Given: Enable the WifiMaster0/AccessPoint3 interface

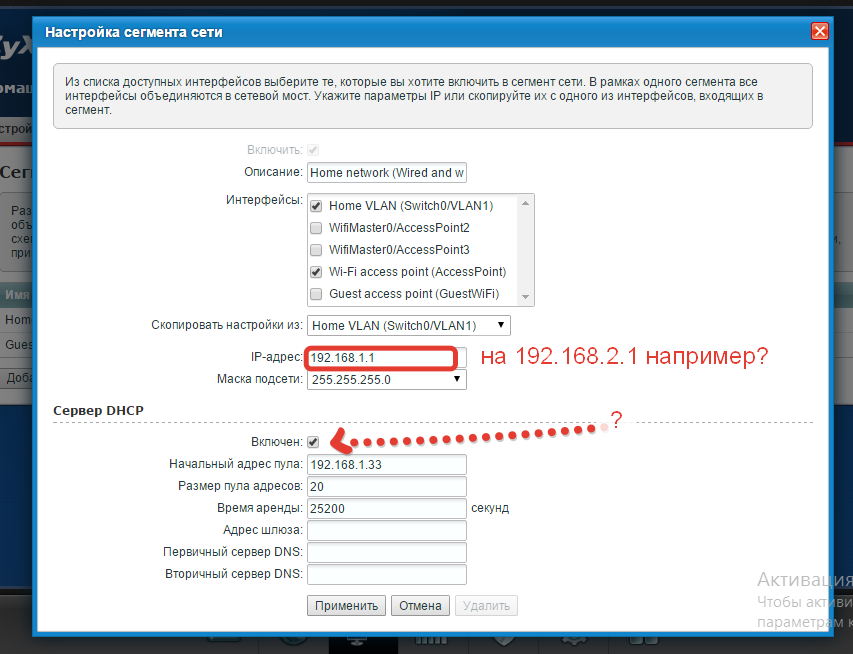Looking at the screenshot, I should tap(316, 250).
